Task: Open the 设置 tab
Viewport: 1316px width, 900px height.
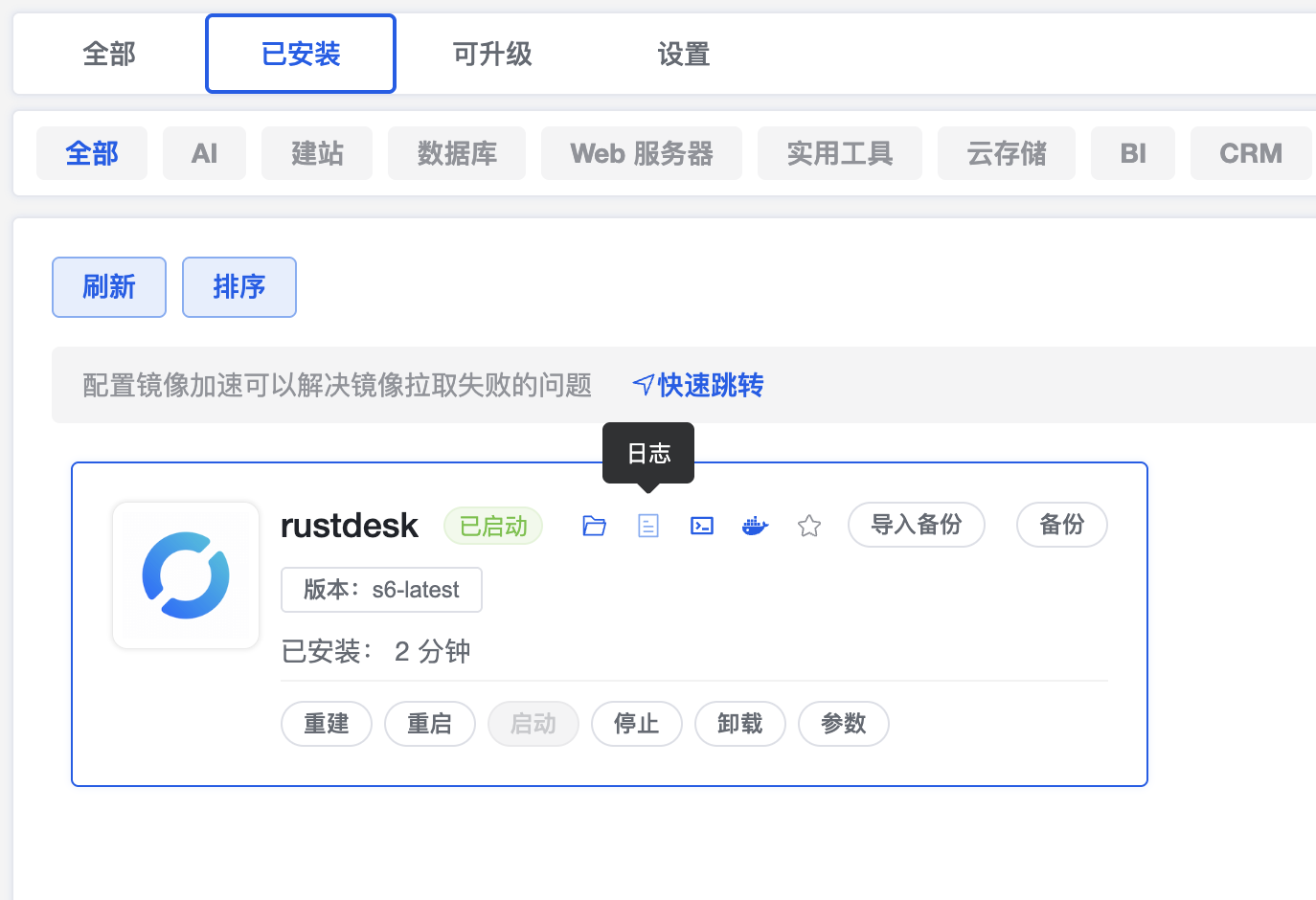Action: (684, 55)
